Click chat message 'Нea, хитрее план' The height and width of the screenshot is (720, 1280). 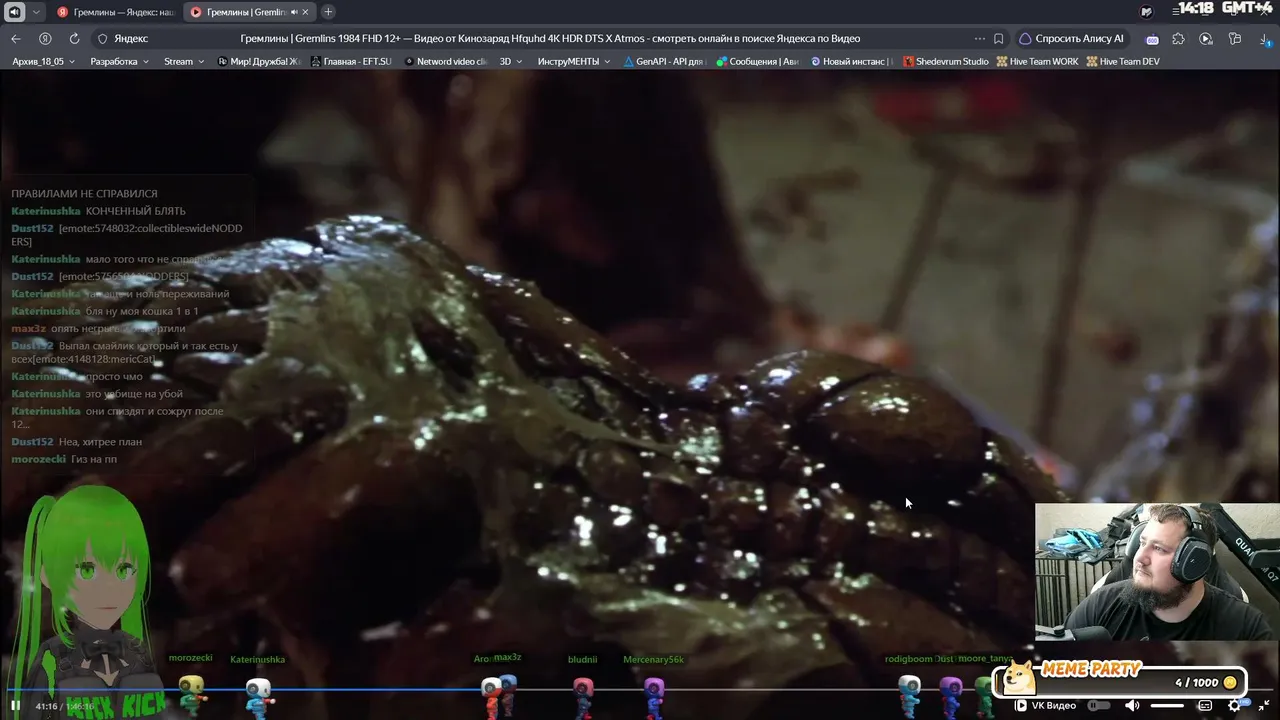tap(100, 442)
